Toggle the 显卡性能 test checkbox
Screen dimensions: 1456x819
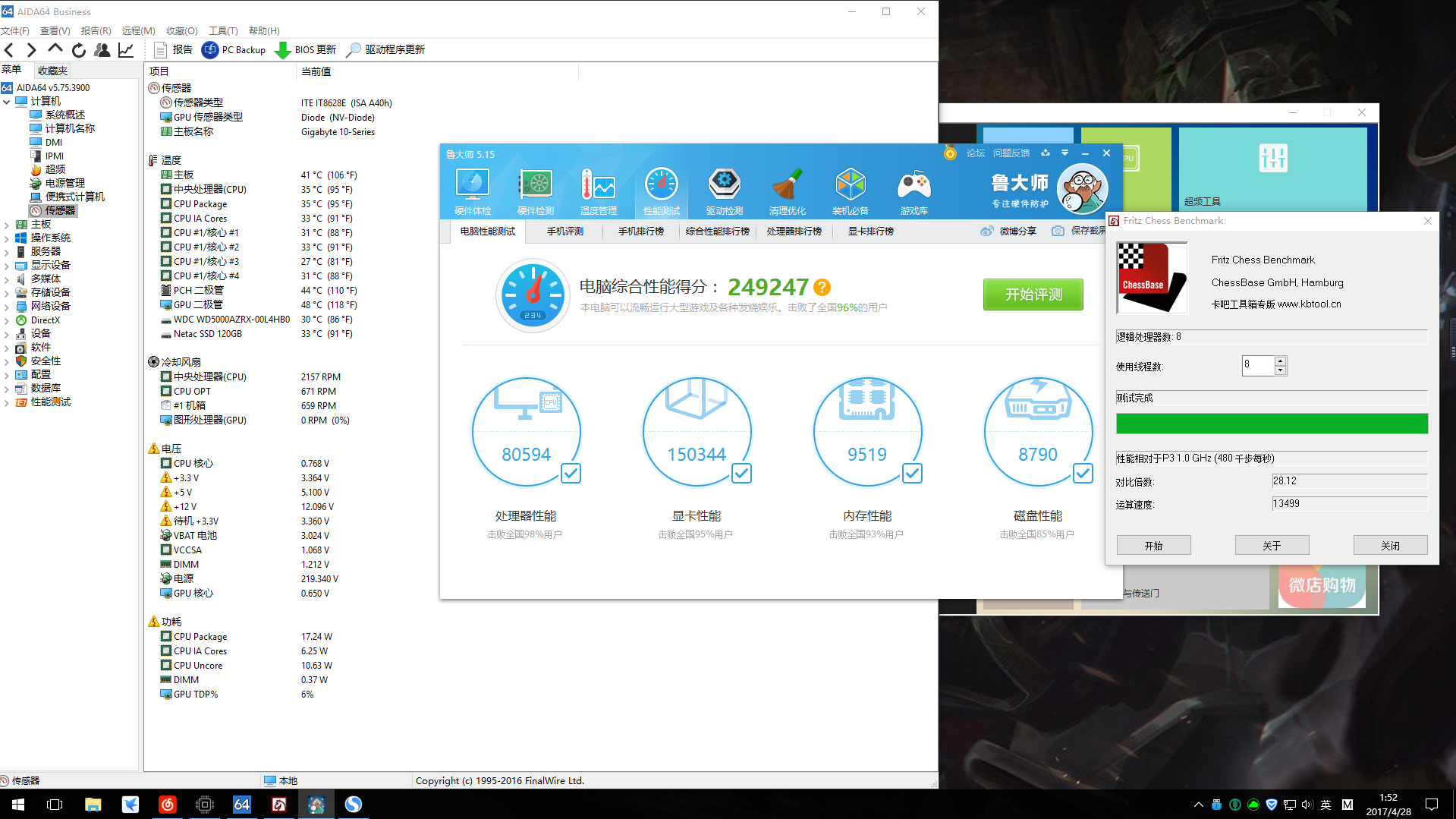point(741,474)
